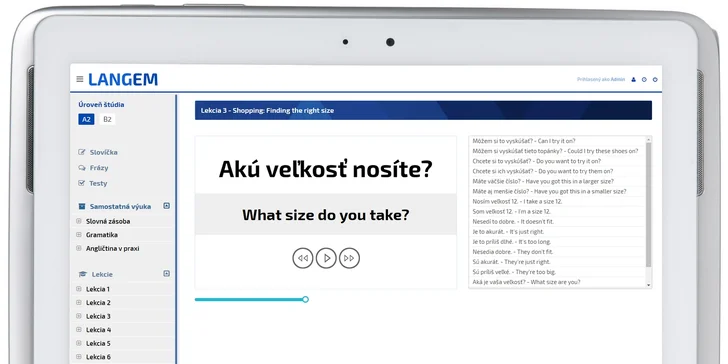Click the phrase list scrollbar thumb
This screenshot has width=728, height=364.
click(x=649, y=204)
